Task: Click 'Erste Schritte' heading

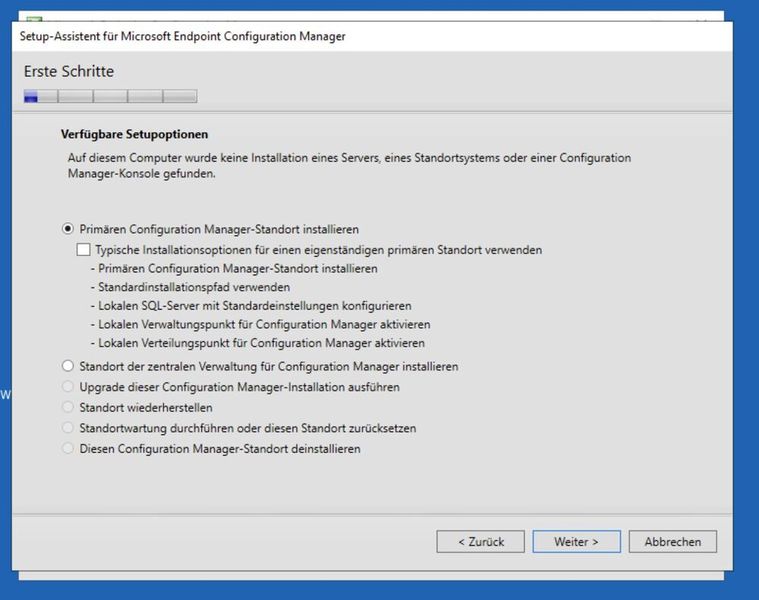Action: [x=69, y=71]
